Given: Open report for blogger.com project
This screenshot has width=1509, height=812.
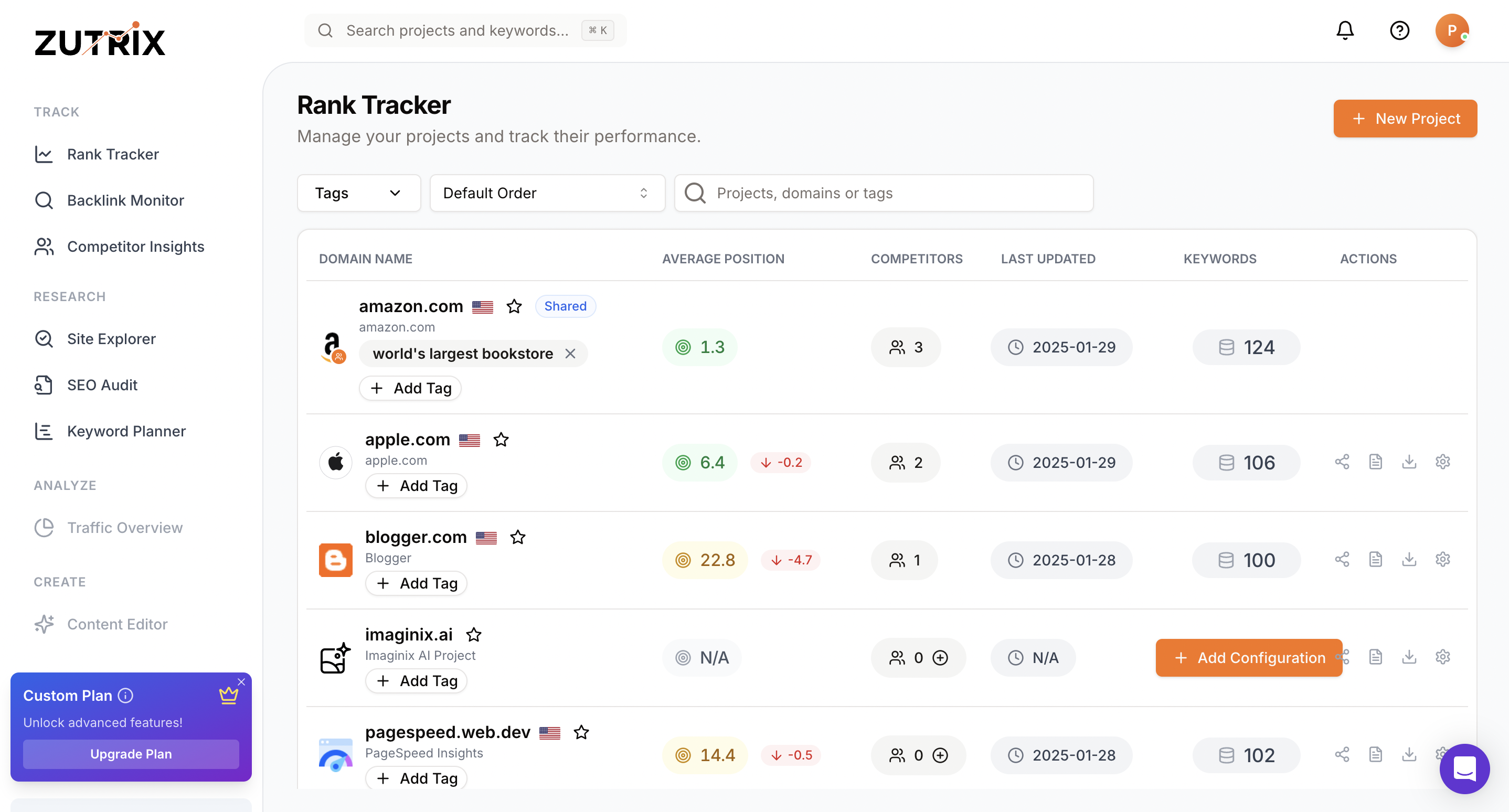Looking at the screenshot, I should (1375, 559).
